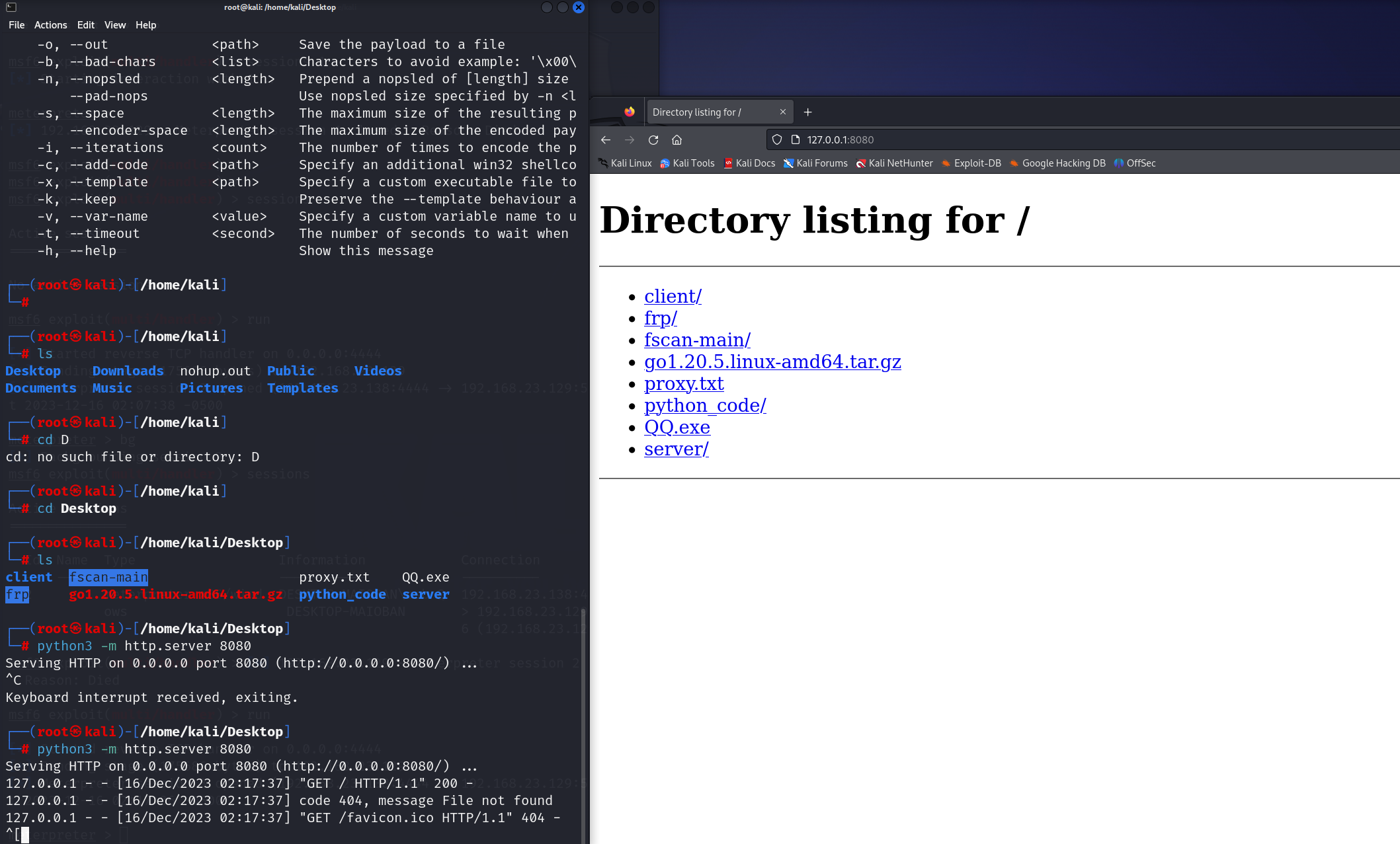This screenshot has width=1400, height=844.
Task: Click the Firefox logo icon
Action: 629,112
